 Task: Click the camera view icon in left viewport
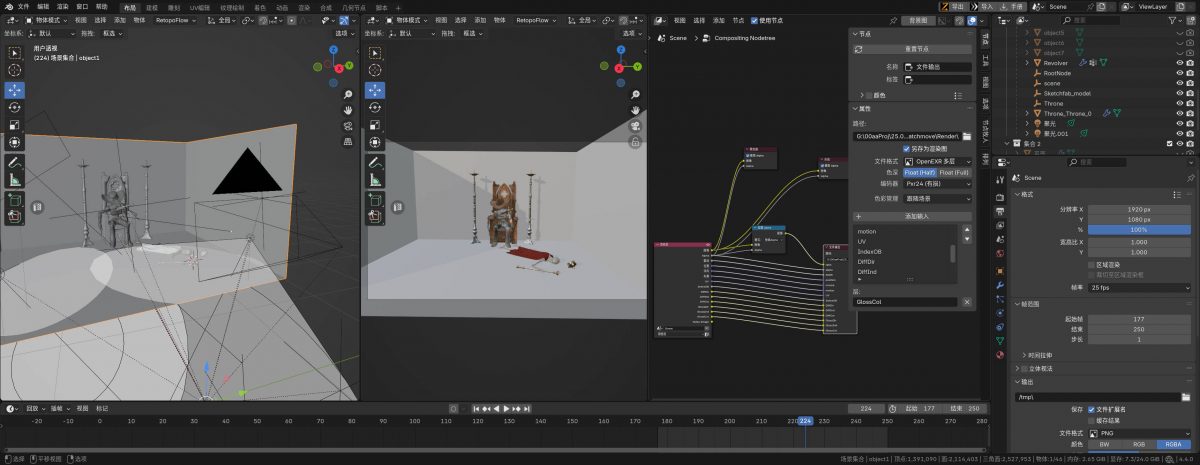coord(348,125)
